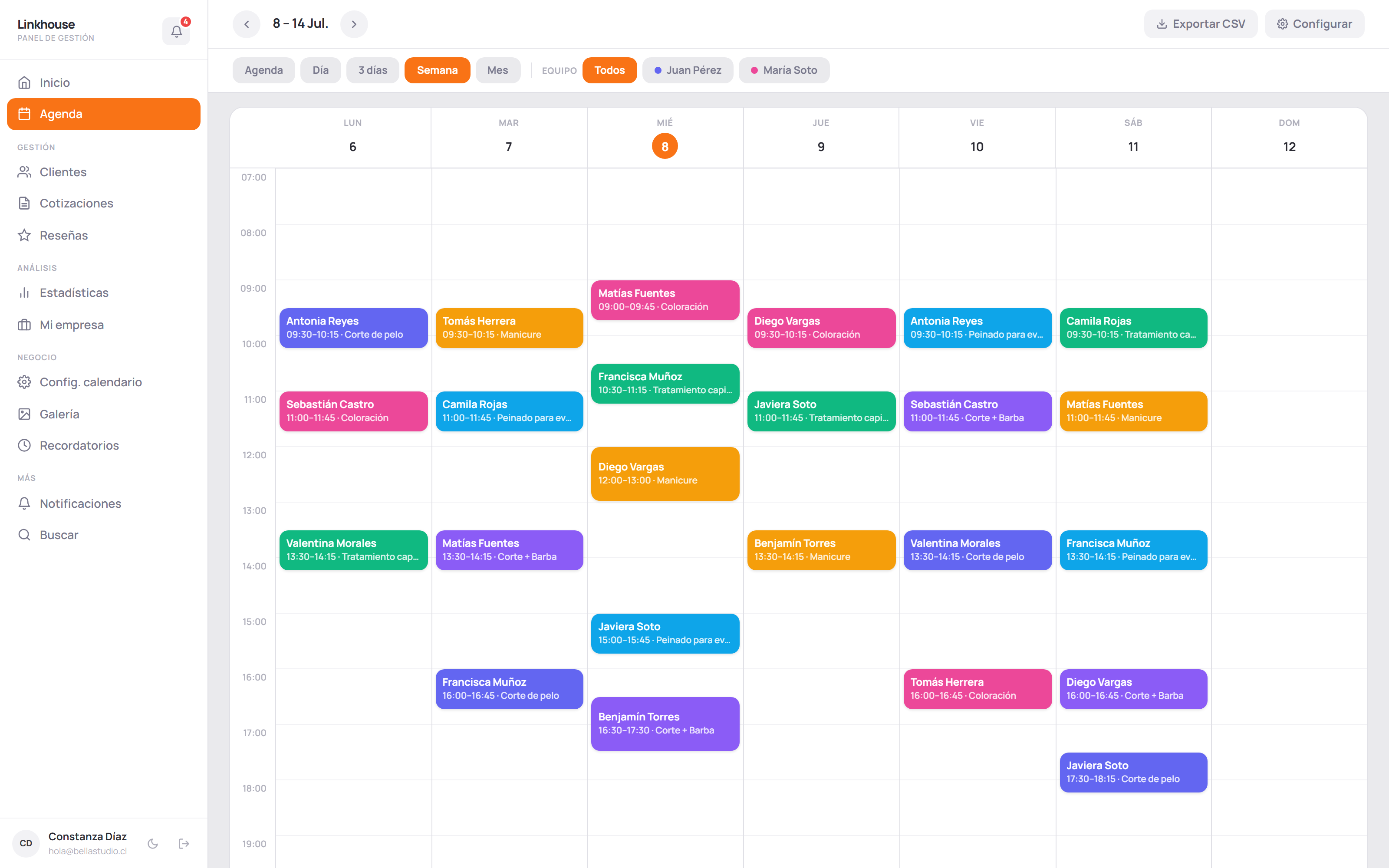The height and width of the screenshot is (868, 1389).
Task: Open Francisca Muñoz 10:30 Tratamiento appointment
Action: 665,384
